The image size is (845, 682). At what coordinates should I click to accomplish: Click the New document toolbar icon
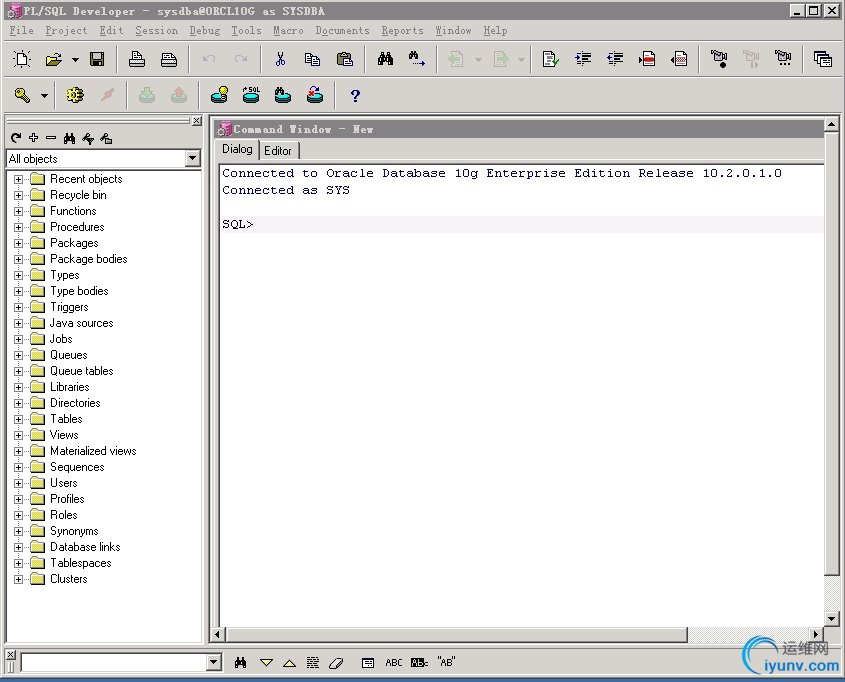tap(22, 59)
